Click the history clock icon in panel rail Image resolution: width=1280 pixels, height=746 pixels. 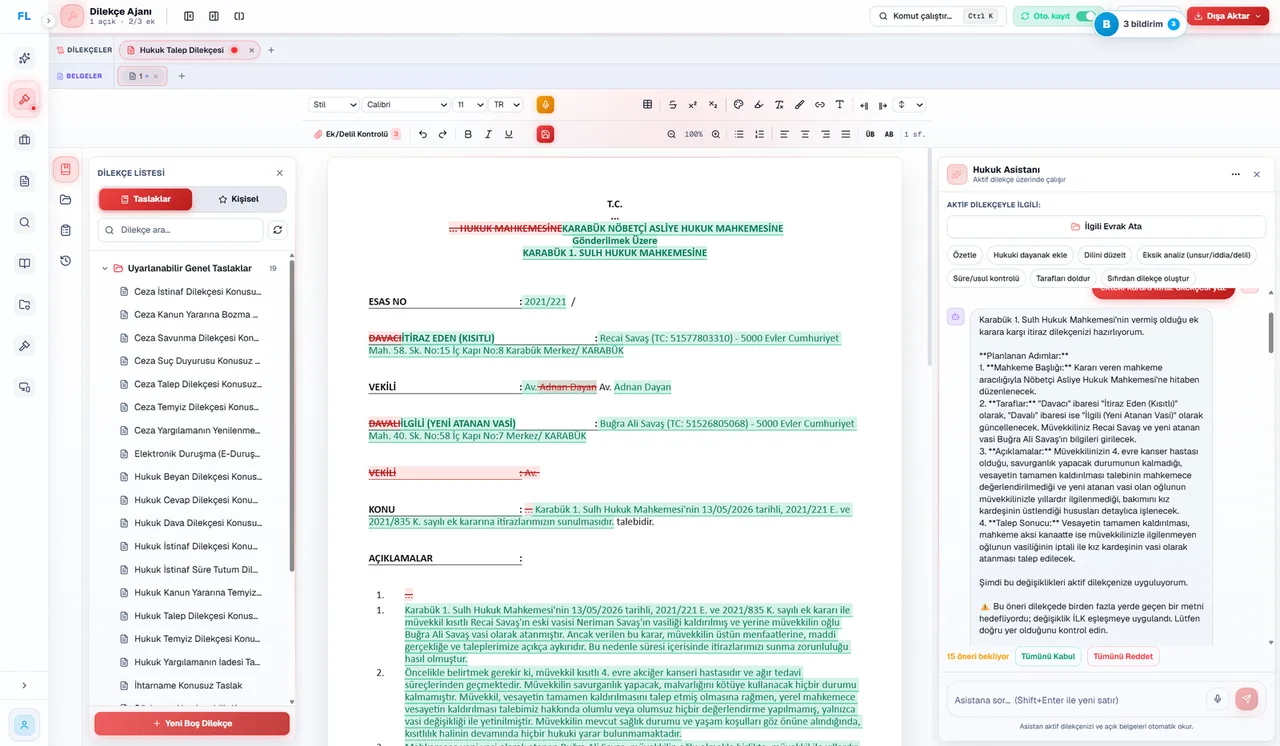(66, 261)
